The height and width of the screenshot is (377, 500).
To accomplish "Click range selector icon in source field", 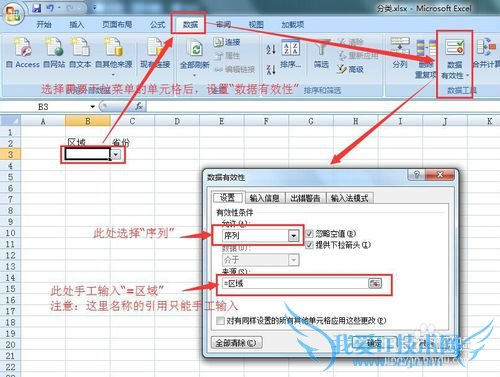I will click(x=375, y=284).
